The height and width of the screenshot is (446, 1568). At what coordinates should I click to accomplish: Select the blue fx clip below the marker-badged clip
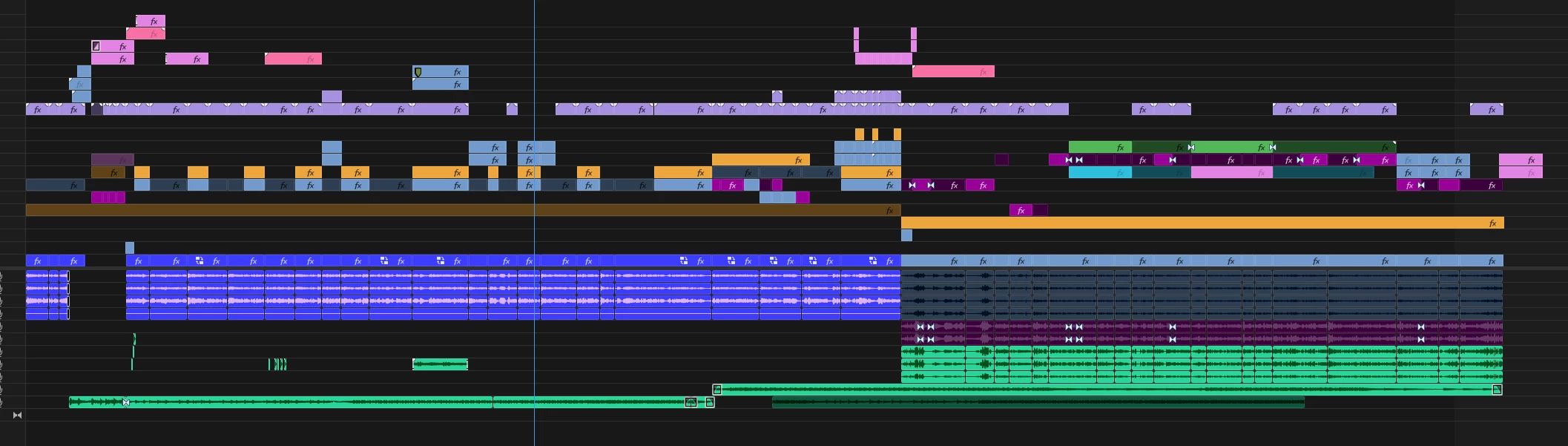pos(441,85)
